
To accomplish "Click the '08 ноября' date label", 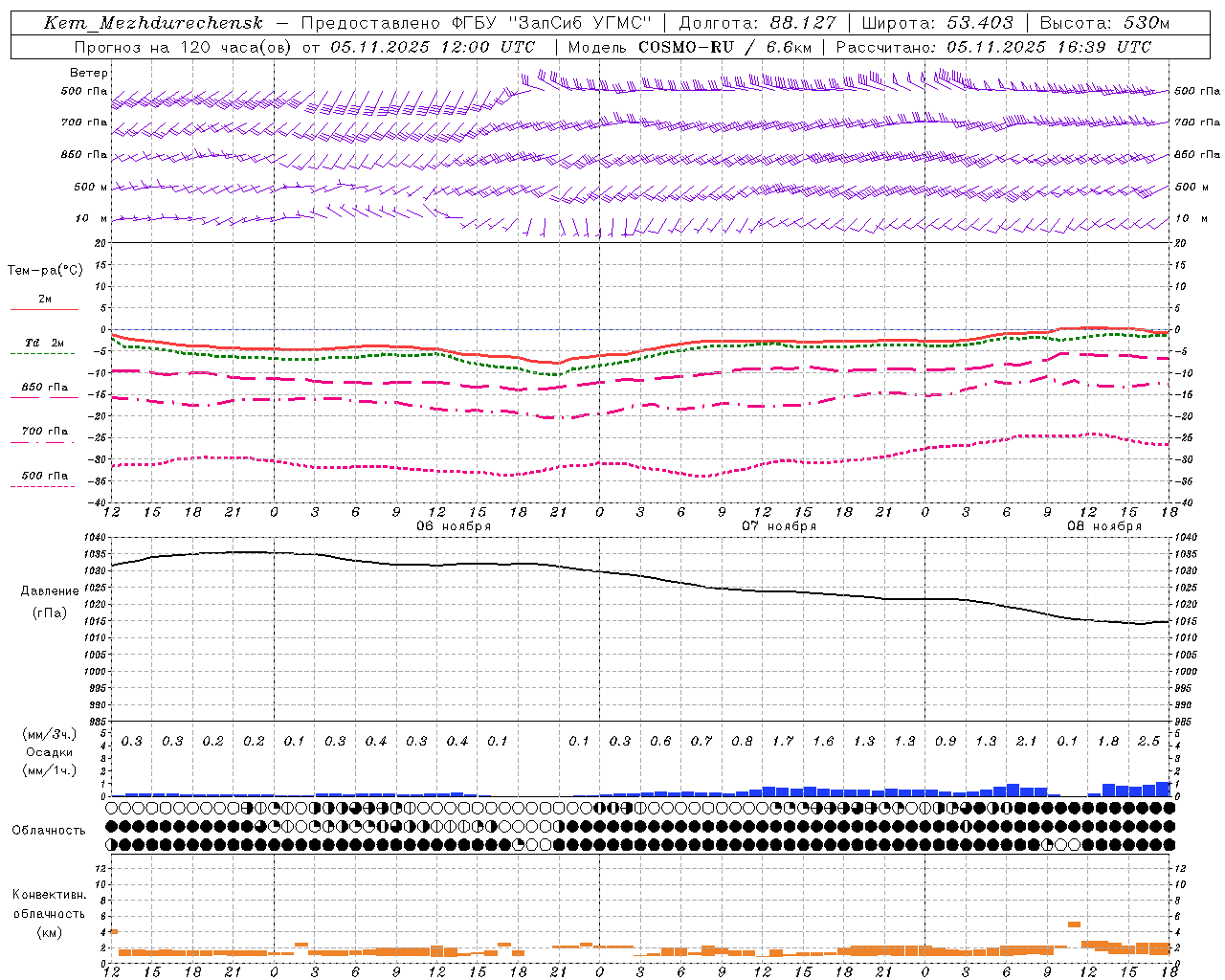I will [x=1104, y=525].
